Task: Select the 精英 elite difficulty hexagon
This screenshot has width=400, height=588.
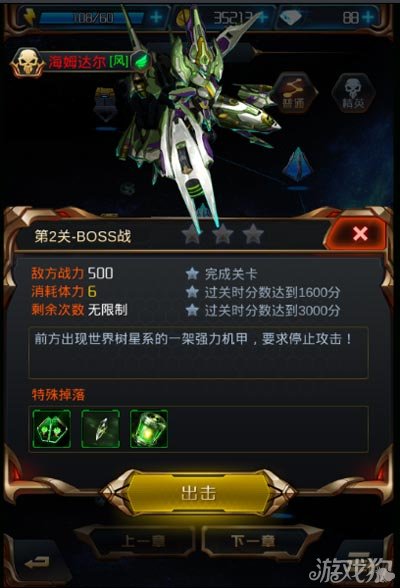Action: pos(354,93)
